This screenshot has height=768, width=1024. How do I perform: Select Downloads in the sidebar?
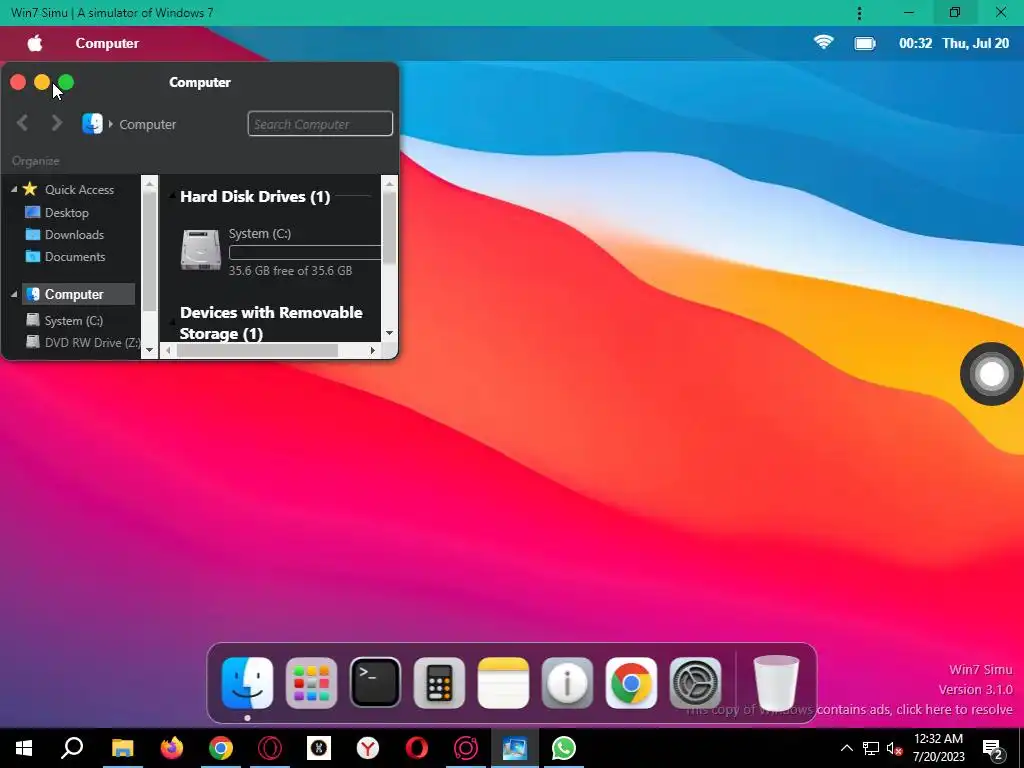[74, 235]
